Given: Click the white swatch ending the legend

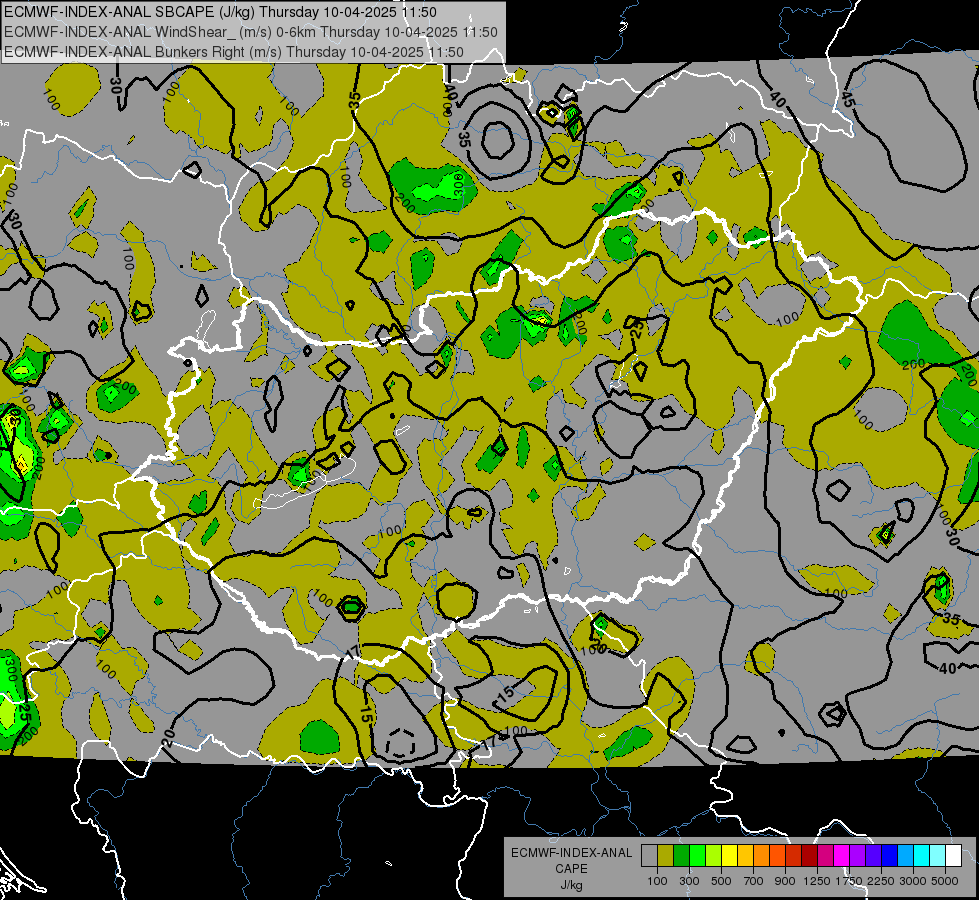Looking at the screenshot, I should click(x=953, y=856).
